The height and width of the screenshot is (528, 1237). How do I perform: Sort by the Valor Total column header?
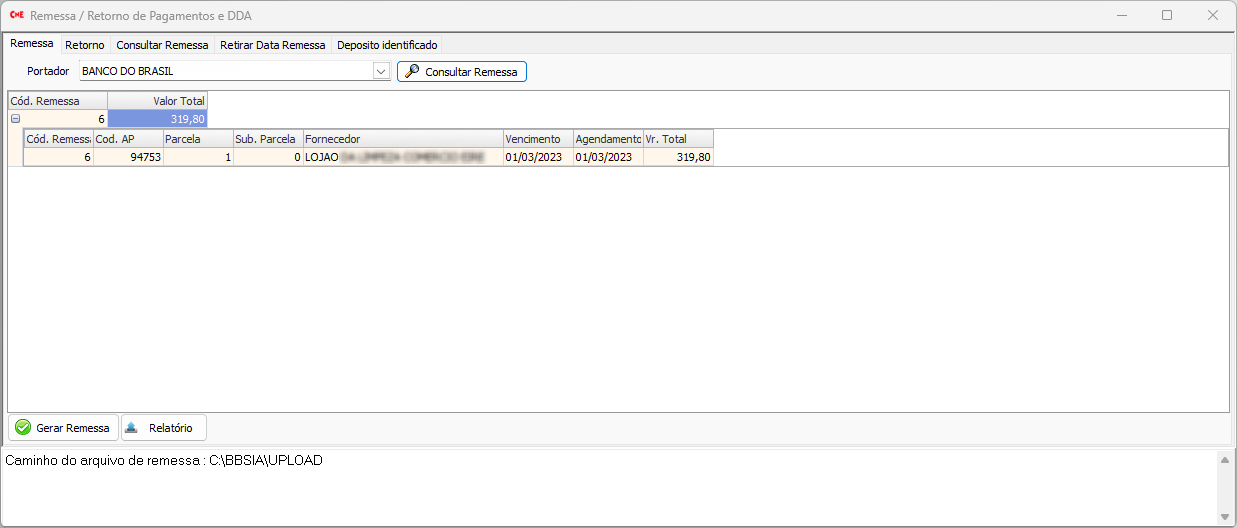point(157,101)
